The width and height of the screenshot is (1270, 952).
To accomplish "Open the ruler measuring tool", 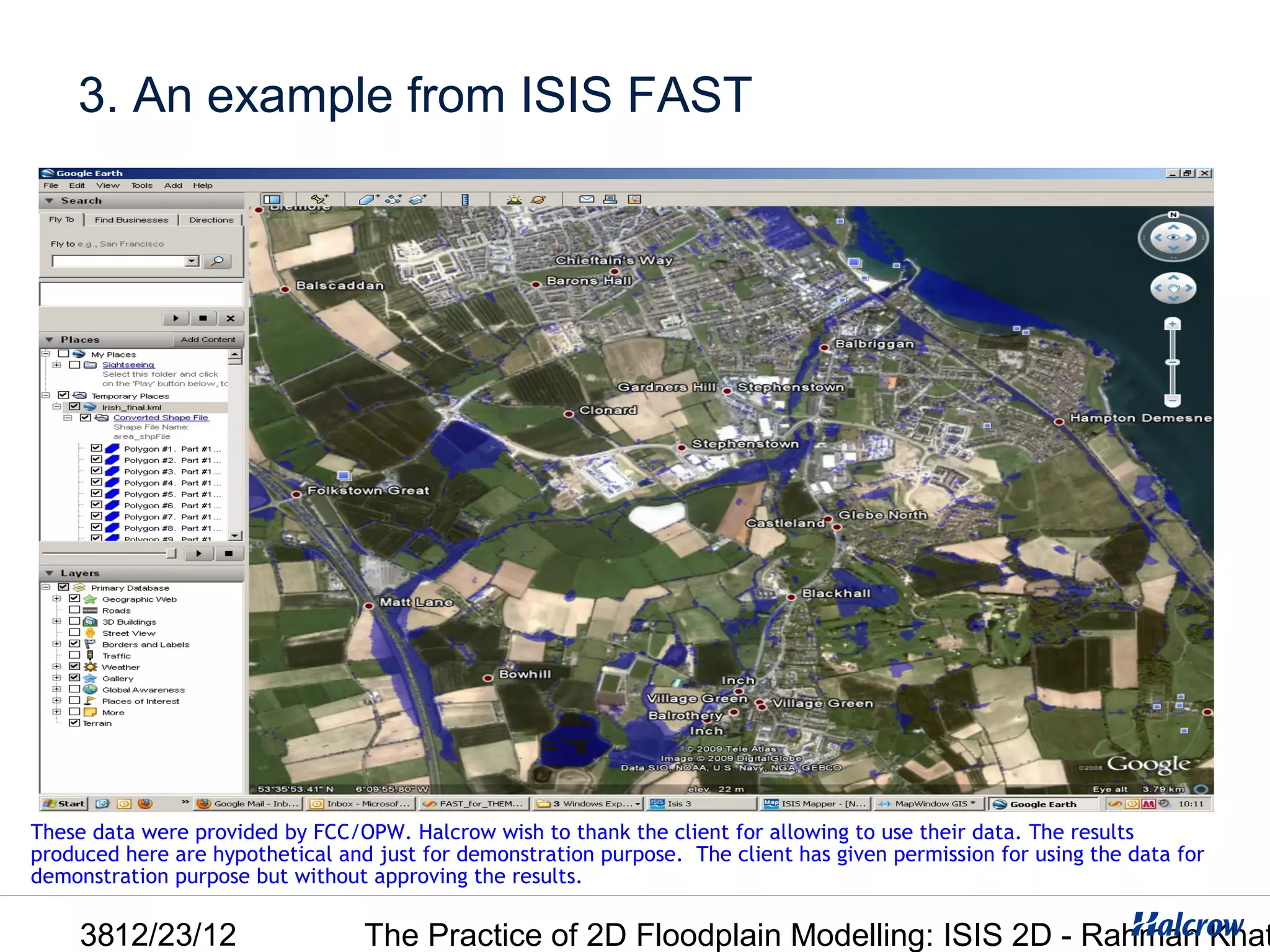I will (x=465, y=199).
